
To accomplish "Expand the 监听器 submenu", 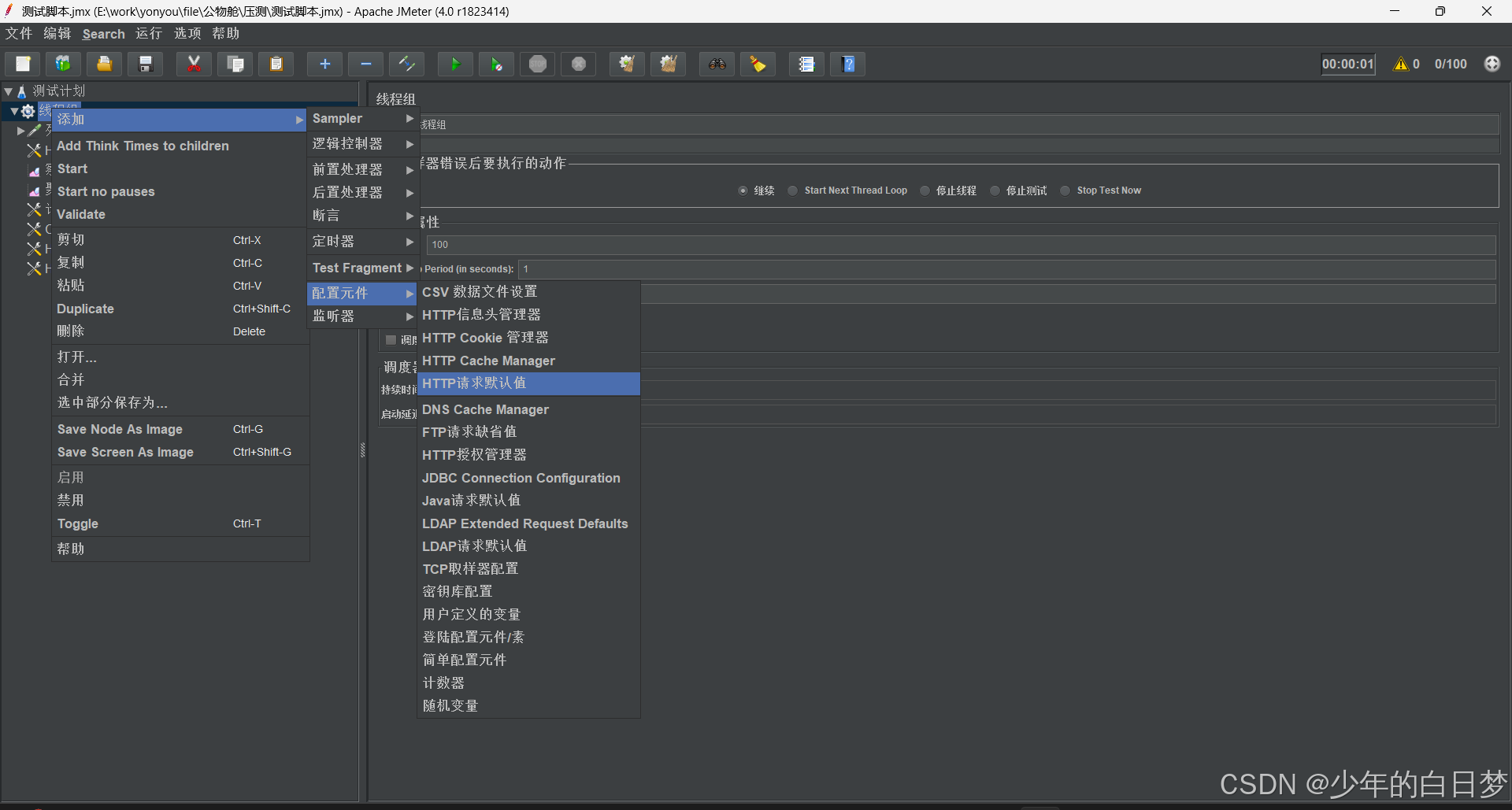I will click(363, 316).
